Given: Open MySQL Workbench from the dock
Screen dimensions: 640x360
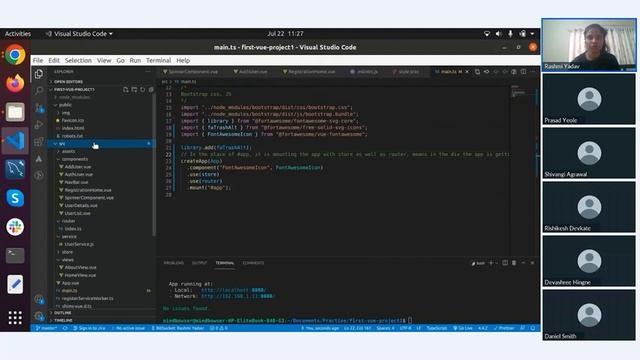Looking at the screenshot, I should click(x=15, y=169).
